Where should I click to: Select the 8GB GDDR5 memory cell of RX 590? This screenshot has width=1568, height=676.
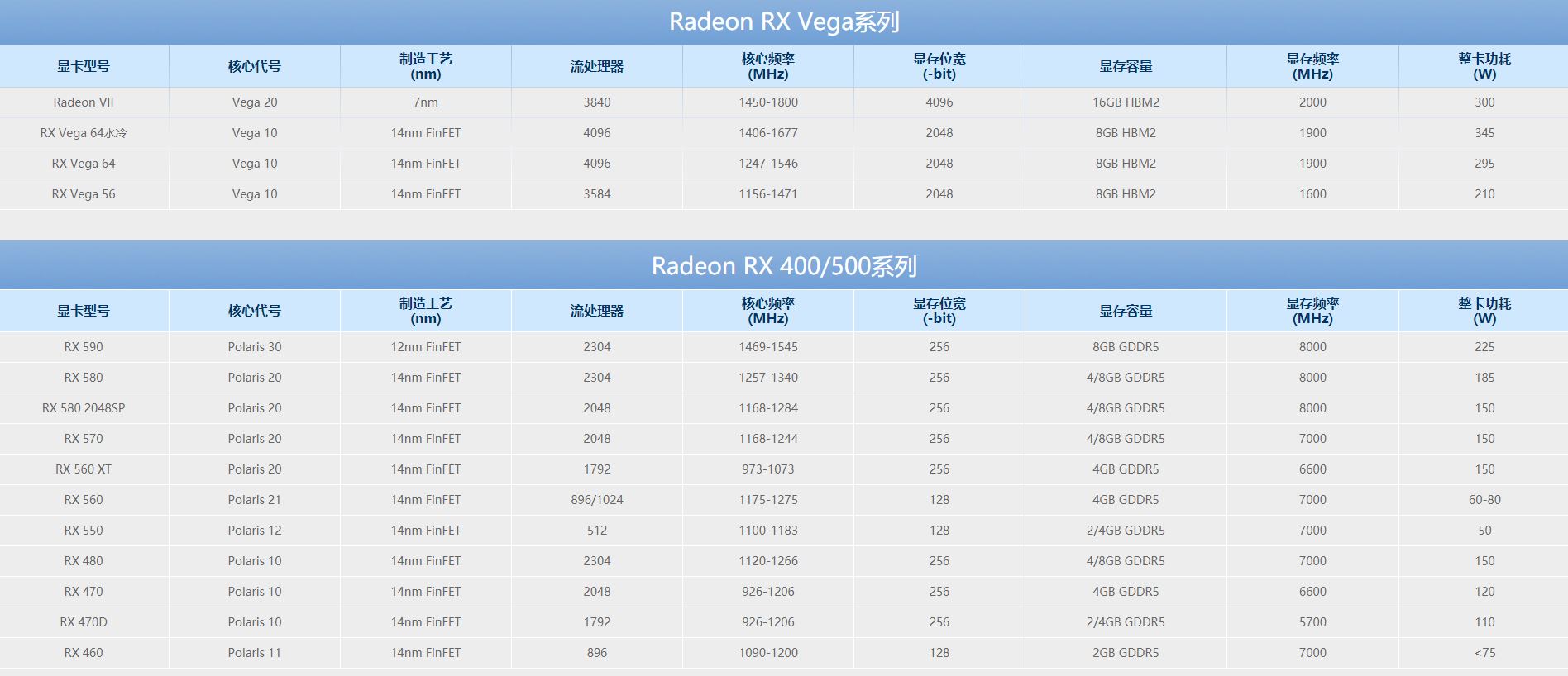point(1126,347)
